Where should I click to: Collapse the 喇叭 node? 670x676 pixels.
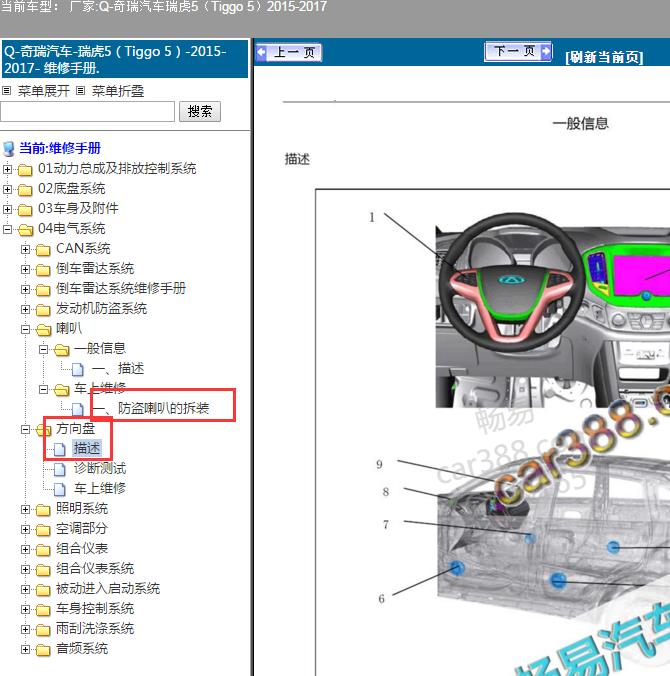(25, 329)
